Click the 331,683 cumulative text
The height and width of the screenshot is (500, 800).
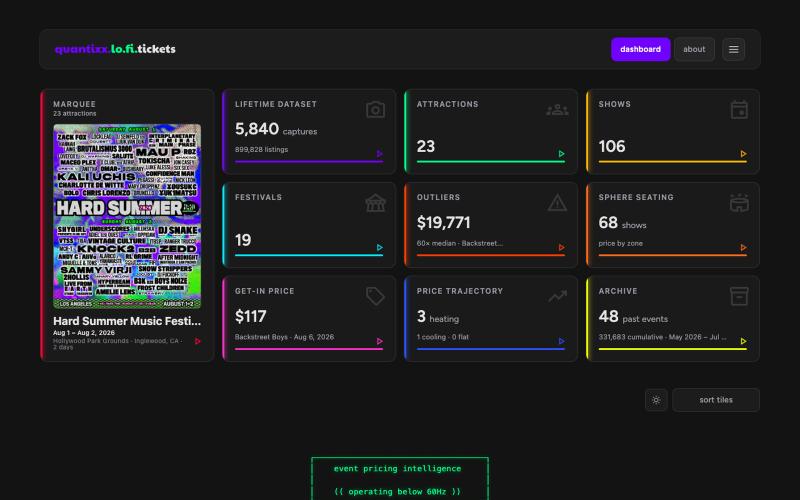[662, 337]
